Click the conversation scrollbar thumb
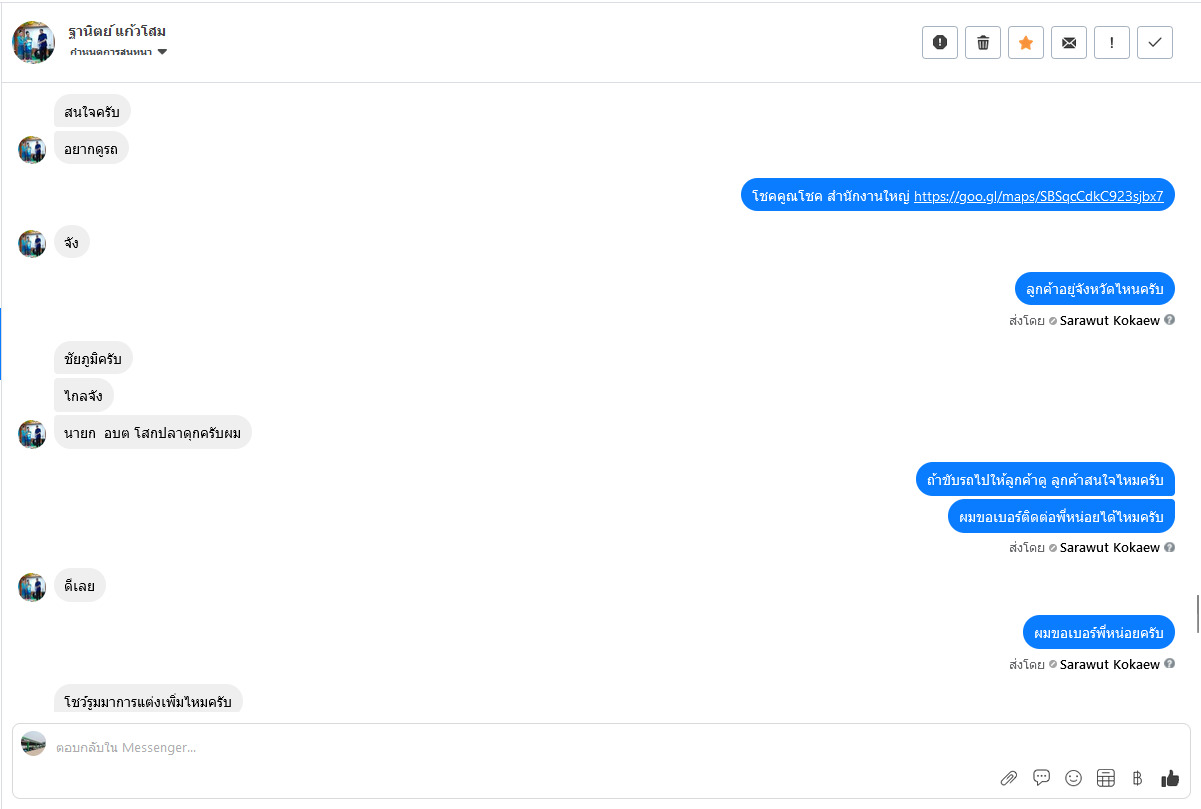This screenshot has width=1201, height=809. point(1197,608)
